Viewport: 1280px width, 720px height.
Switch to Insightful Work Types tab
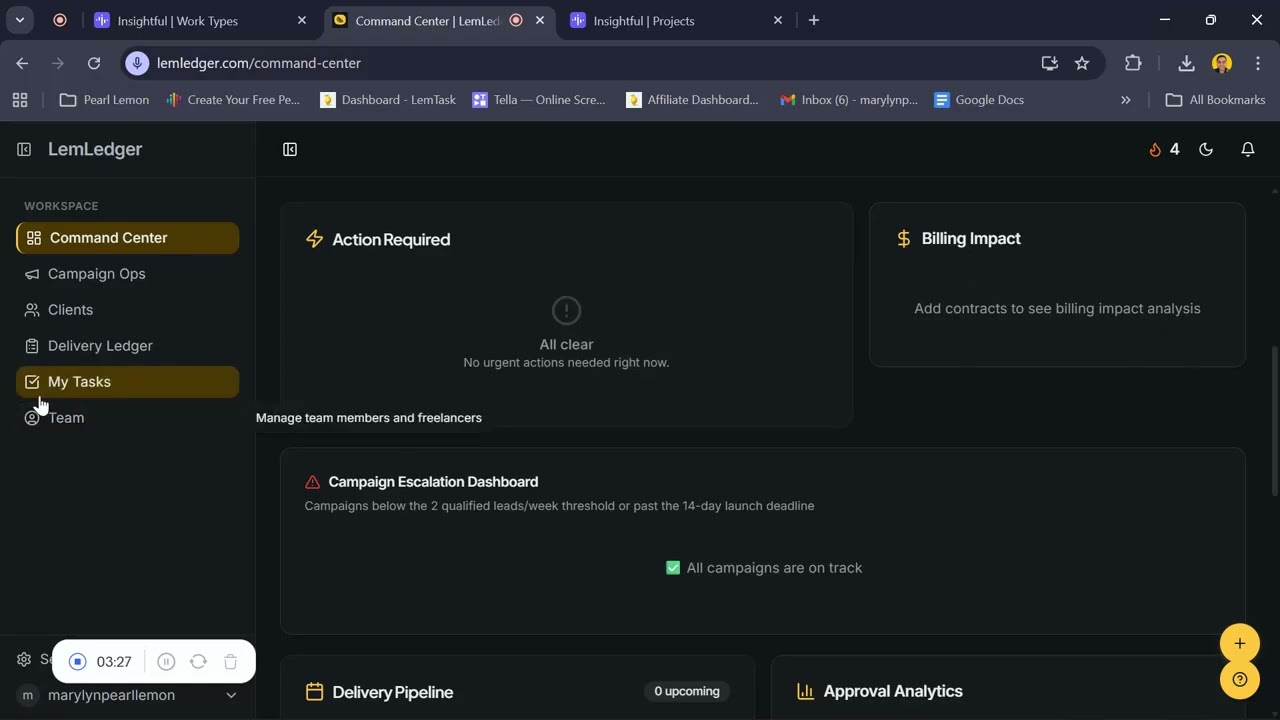point(201,20)
